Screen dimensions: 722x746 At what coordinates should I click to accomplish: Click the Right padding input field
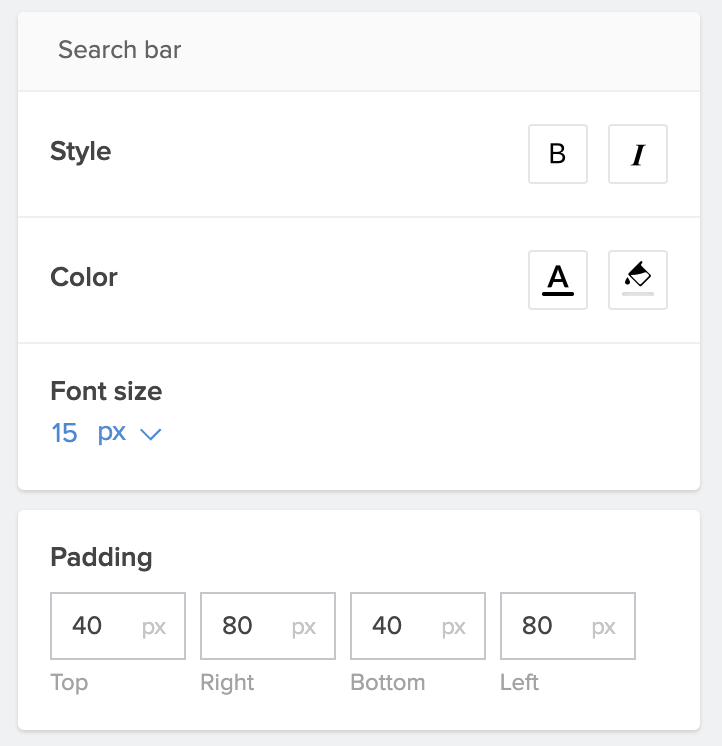[x=267, y=626]
